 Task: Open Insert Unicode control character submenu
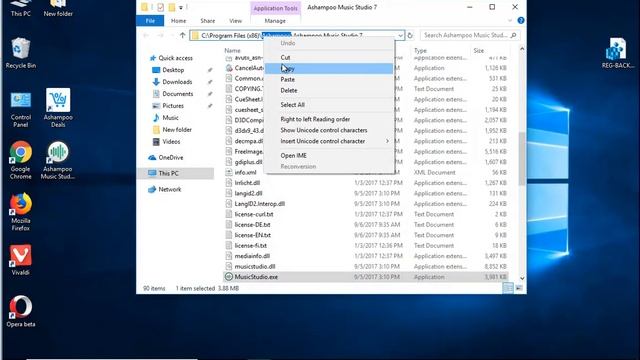click(x=330, y=141)
